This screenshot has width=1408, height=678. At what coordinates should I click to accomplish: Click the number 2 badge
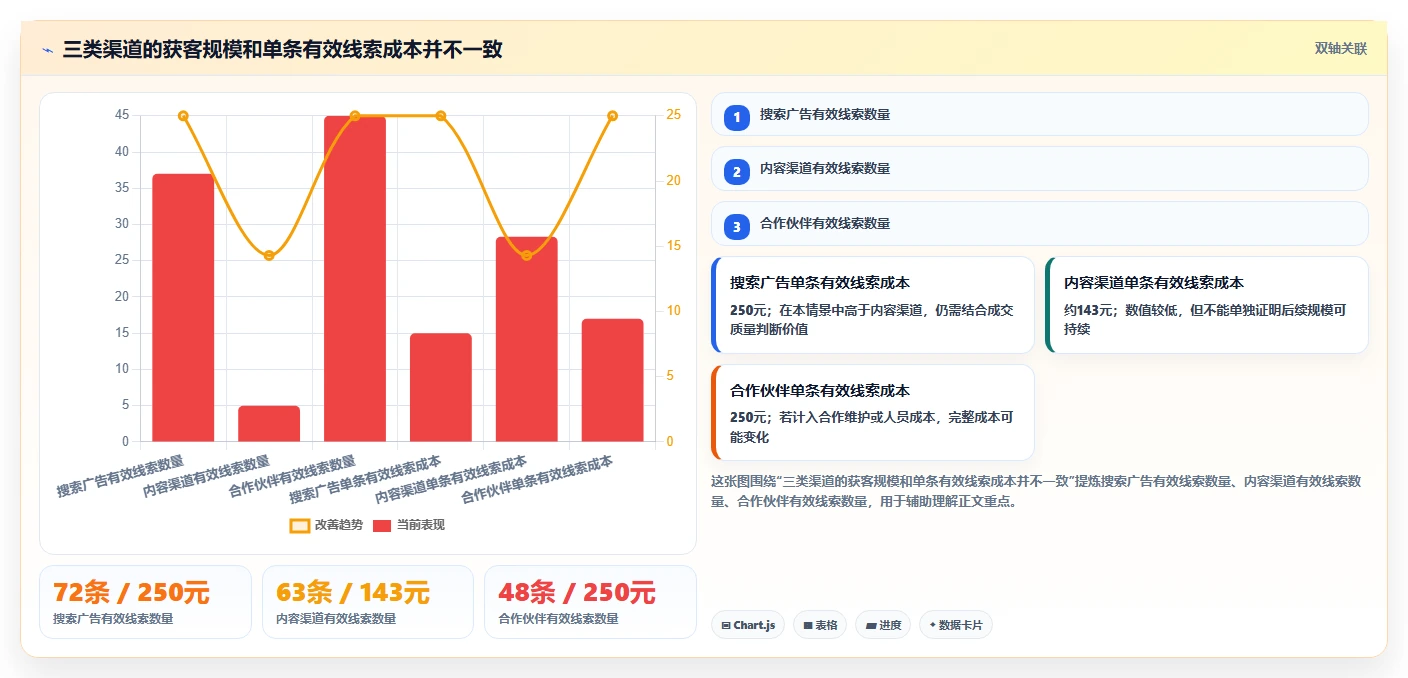point(737,171)
